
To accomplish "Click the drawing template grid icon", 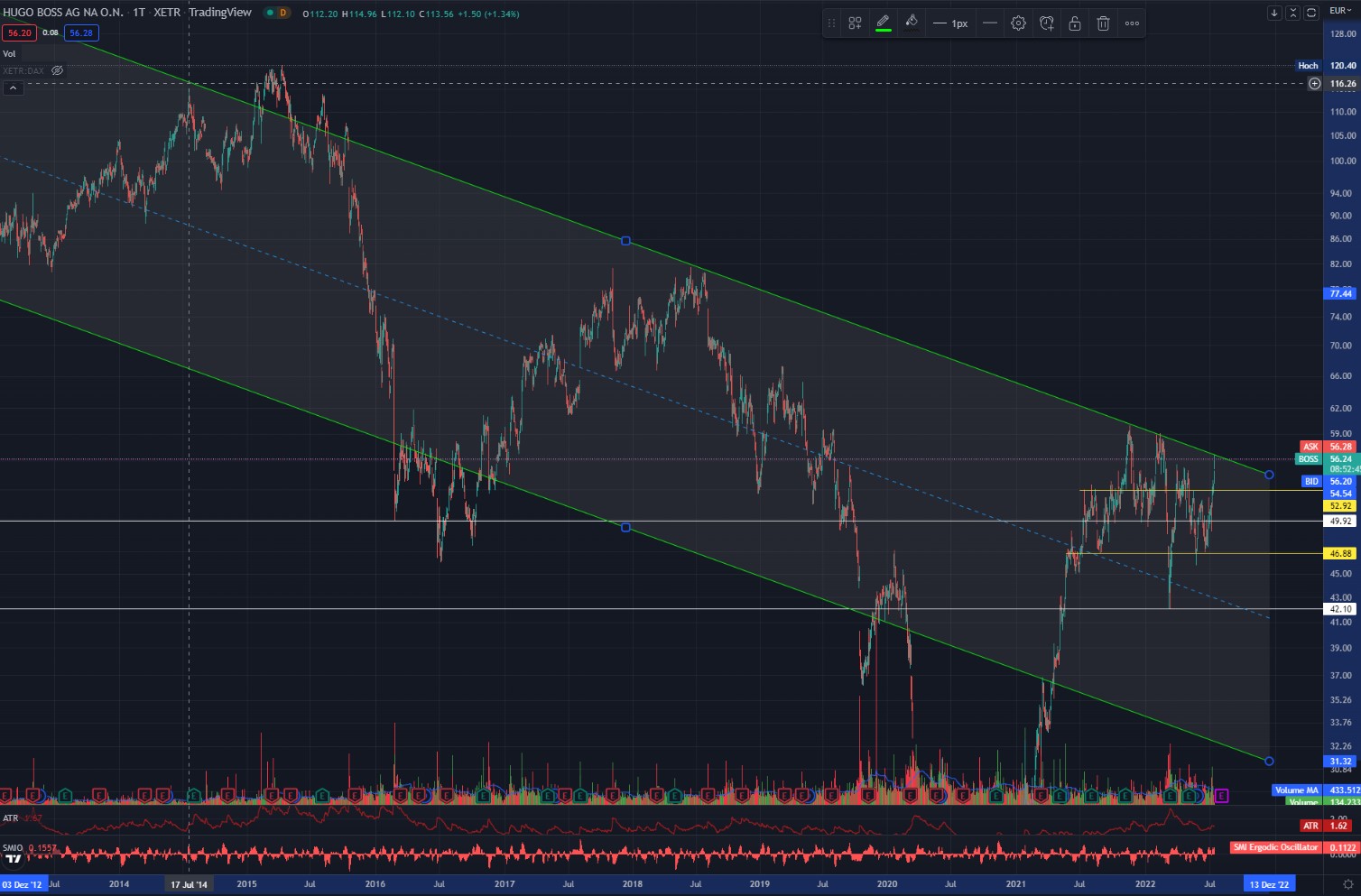I will [x=855, y=23].
